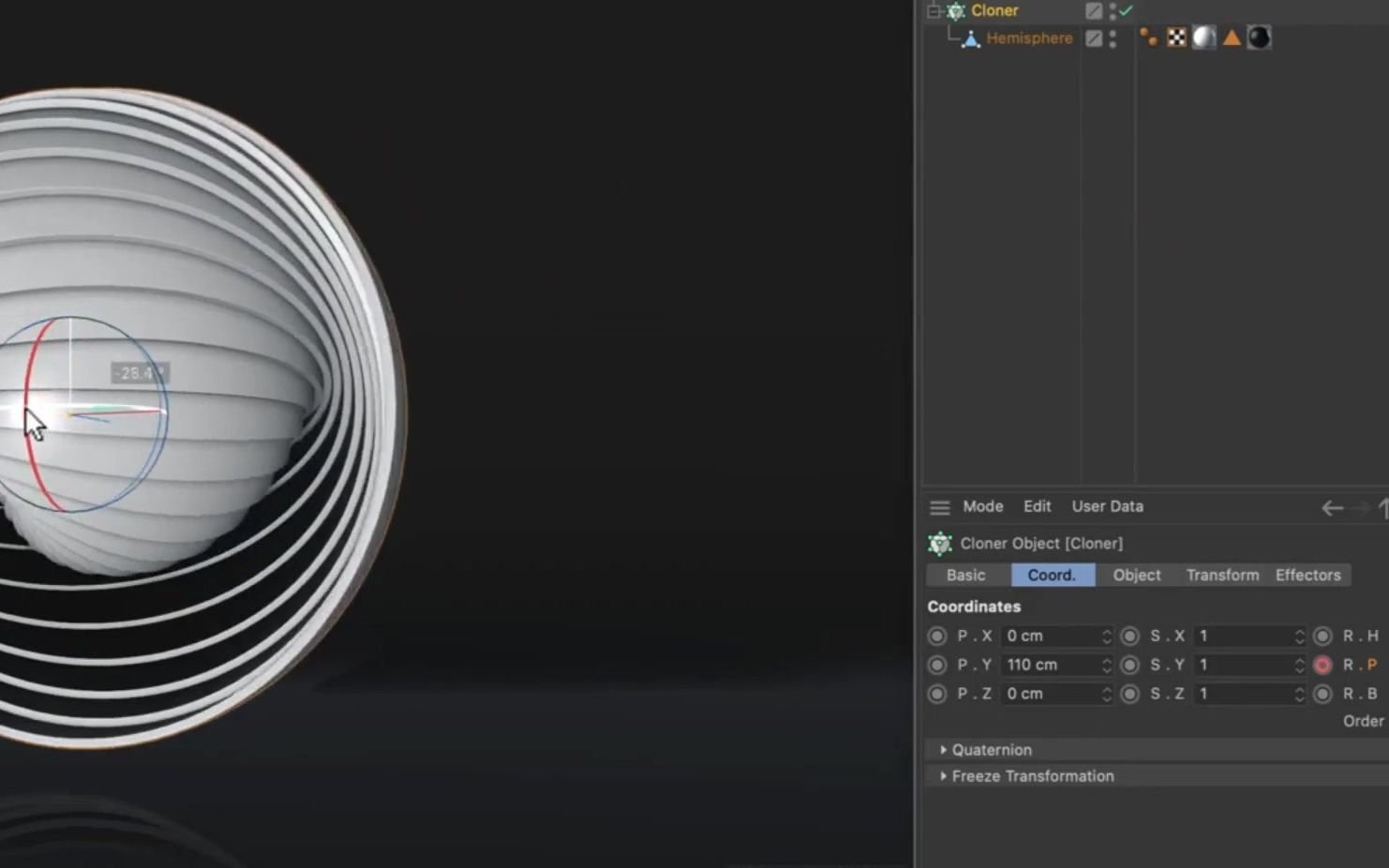The height and width of the screenshot is (868, 1389).
Task: Click the Hemisphere object's blue cone icon
Action: pyautogui.click(x=971, y=37)
